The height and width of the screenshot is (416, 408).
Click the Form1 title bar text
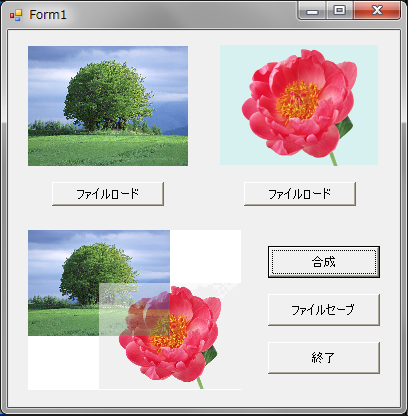point(48,15)
